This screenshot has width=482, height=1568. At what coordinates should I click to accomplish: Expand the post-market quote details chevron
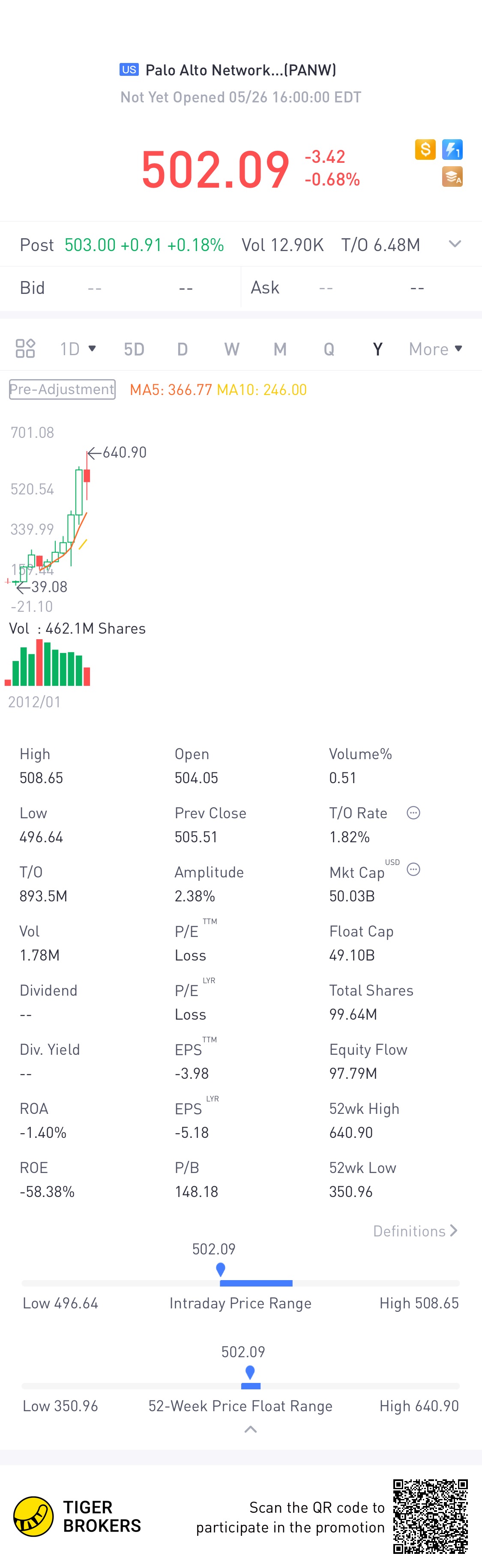[x=455, y=245]
